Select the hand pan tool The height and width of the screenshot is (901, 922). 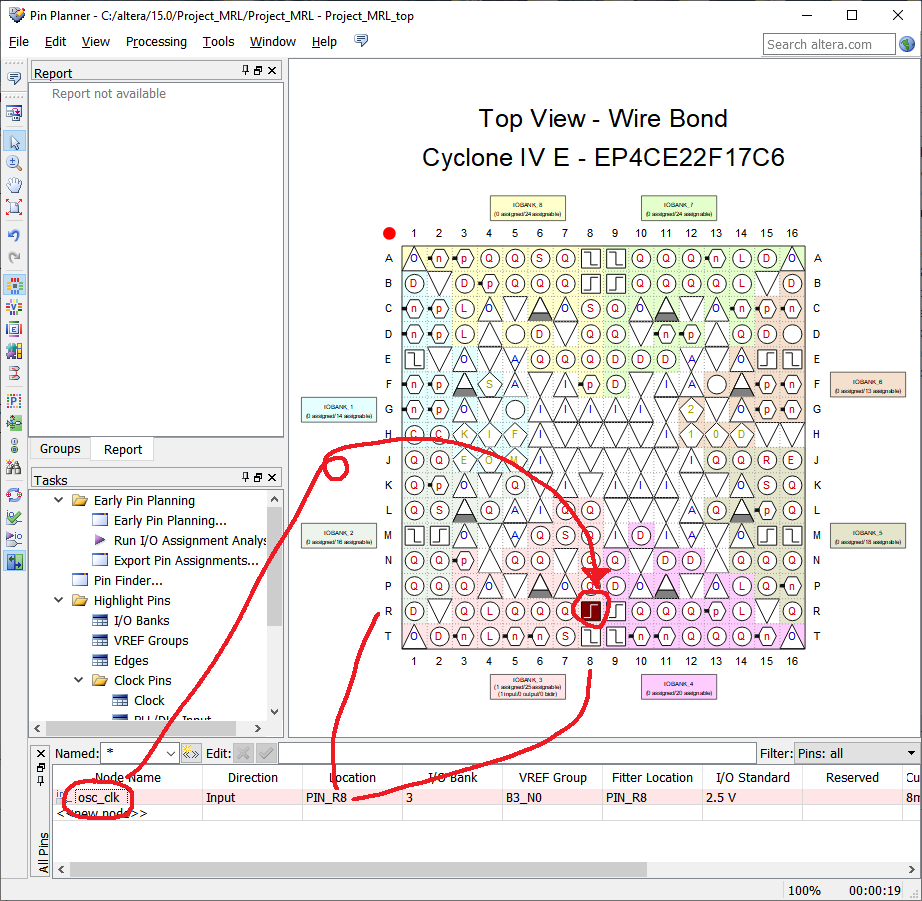(x=14, y=185)
